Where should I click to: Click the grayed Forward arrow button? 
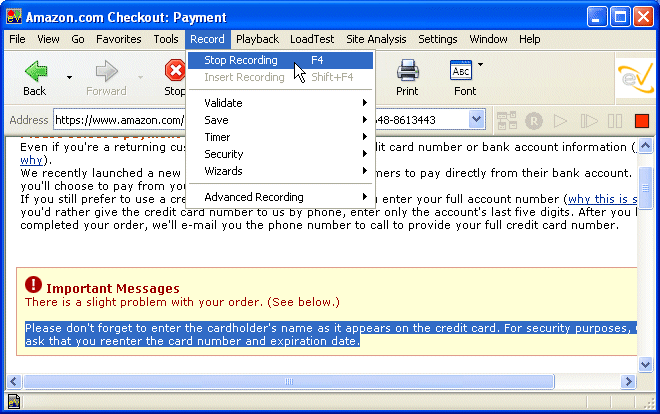106,71
